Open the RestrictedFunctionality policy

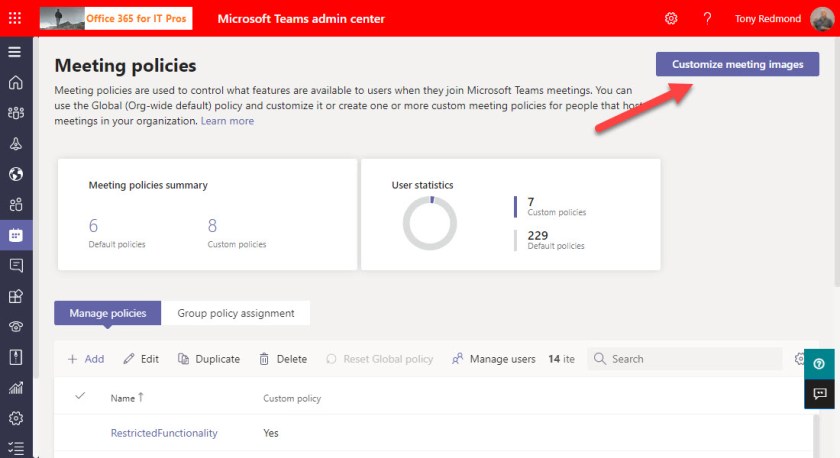[x=164, y=433]
